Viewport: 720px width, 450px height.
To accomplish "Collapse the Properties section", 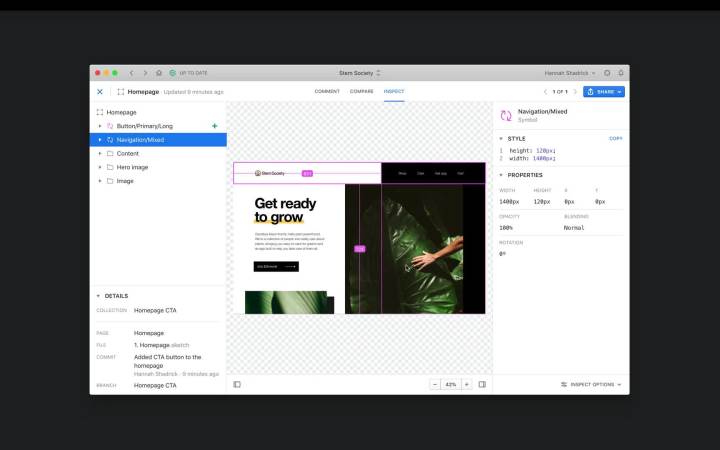I will [501, 175].
